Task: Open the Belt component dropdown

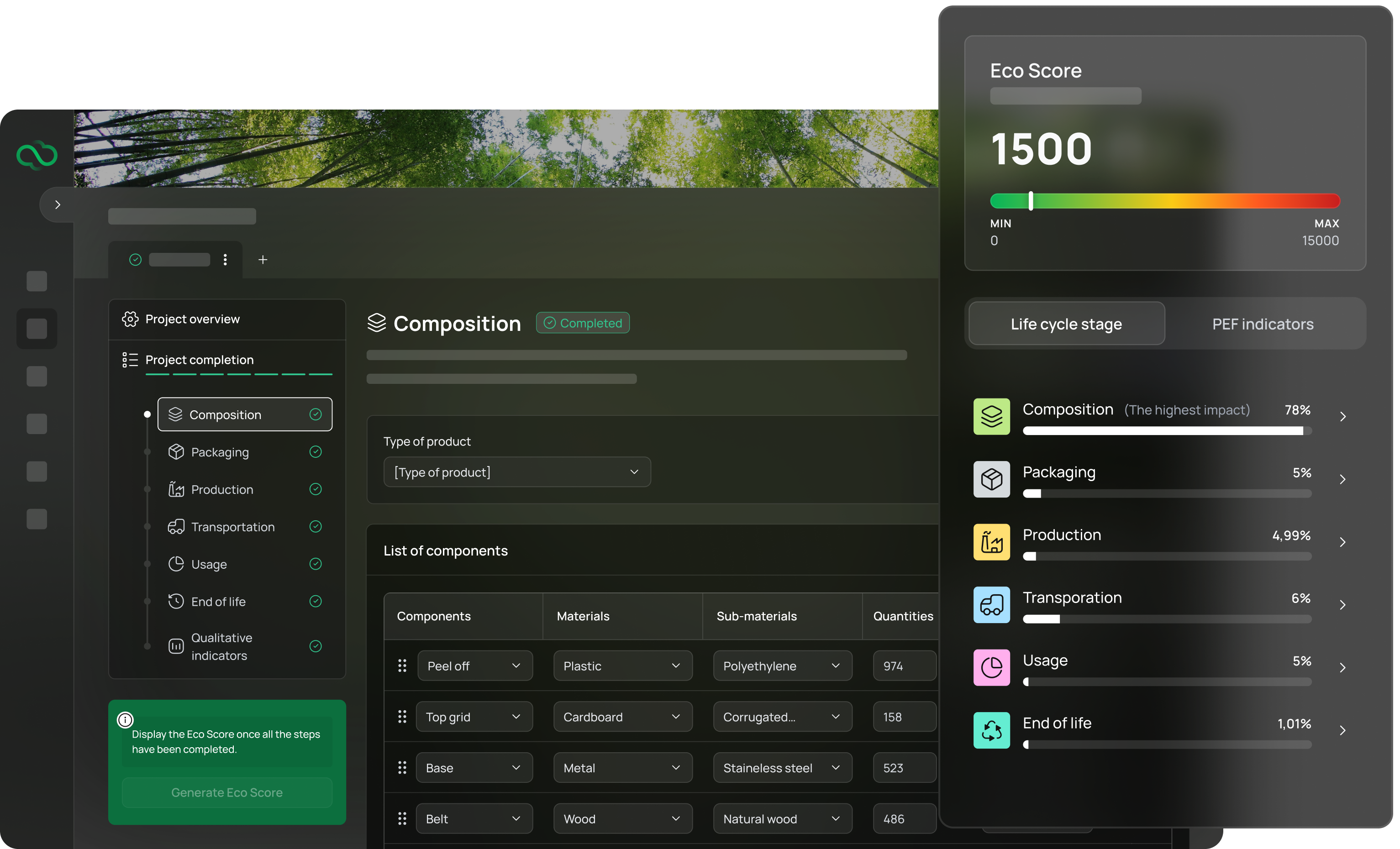Action: click(474, 819)
